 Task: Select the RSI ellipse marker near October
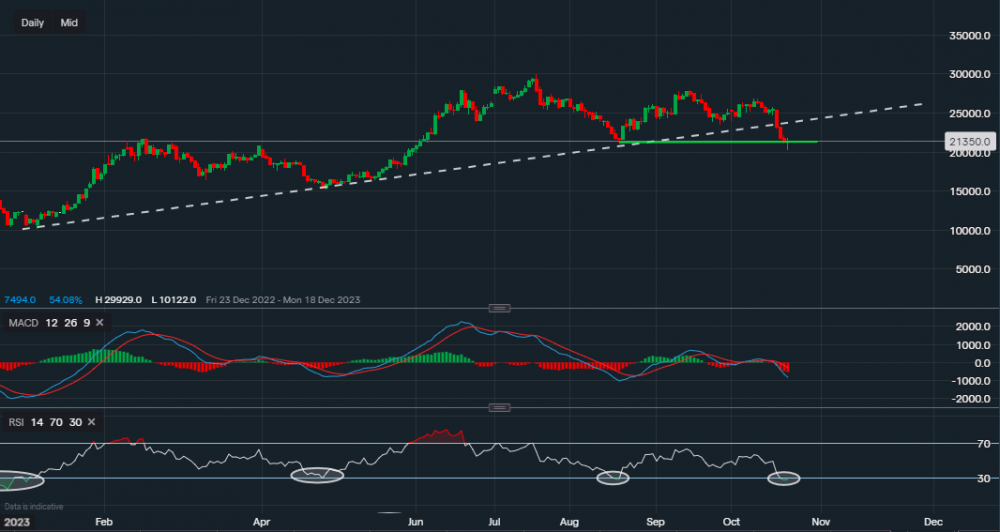pyautogui.click(x=784, y=479)
